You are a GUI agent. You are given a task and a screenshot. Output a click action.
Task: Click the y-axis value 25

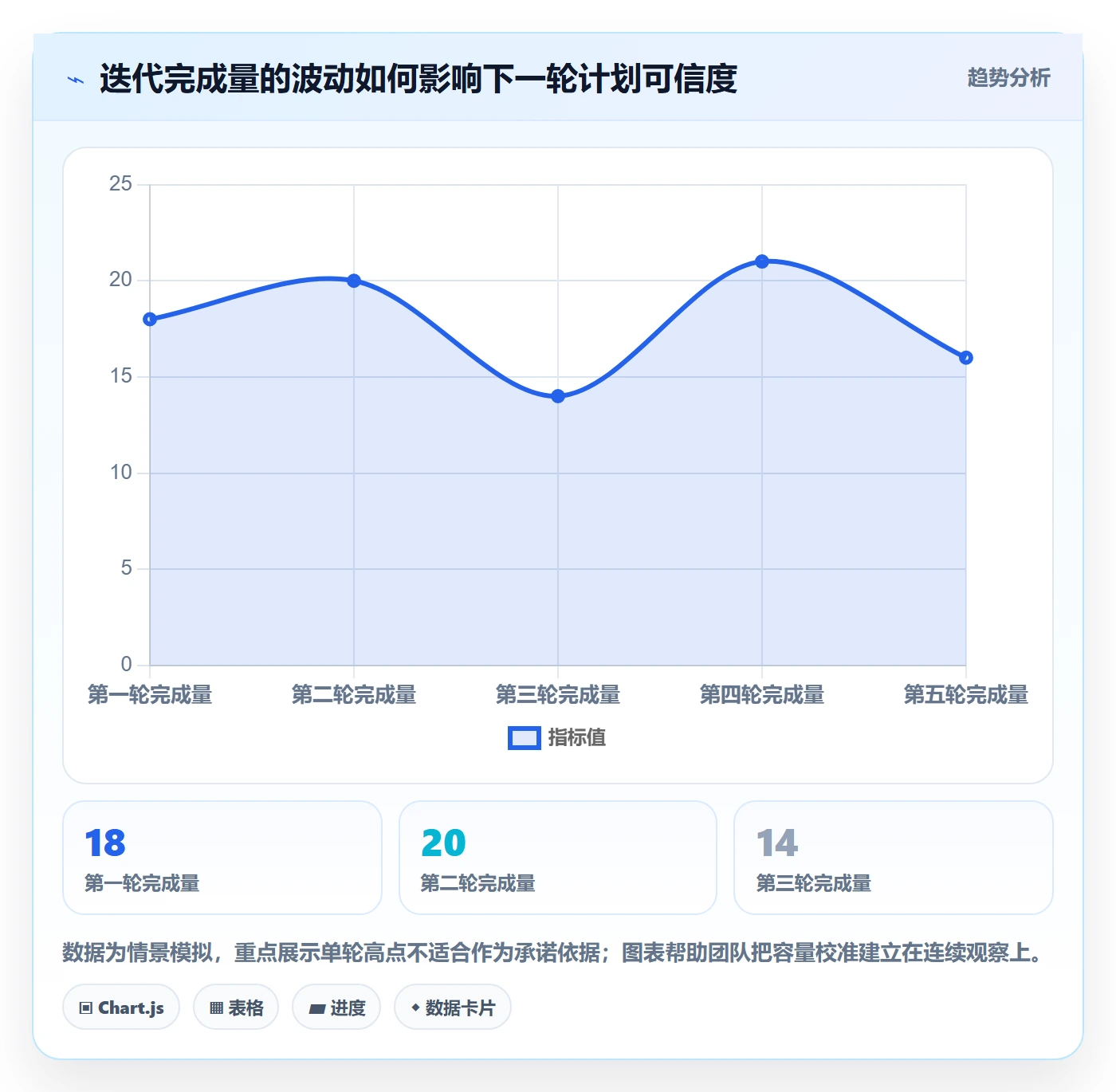point(120,184)
